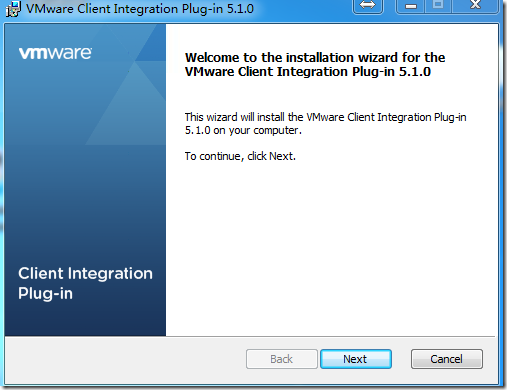
Task: Click the 'To continue, click Next.' text
Action: pos(240,156)
